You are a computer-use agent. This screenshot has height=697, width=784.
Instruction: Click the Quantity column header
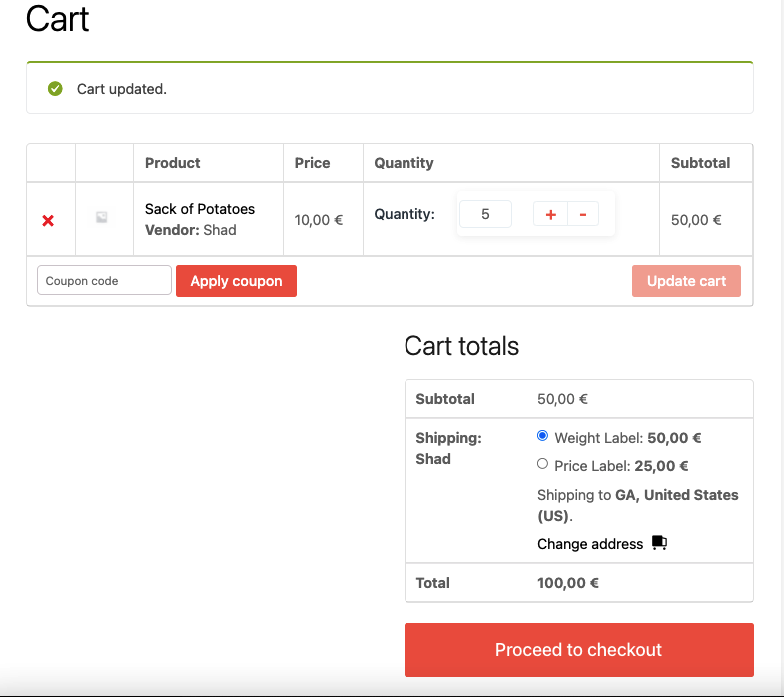[x=404, y=163]
